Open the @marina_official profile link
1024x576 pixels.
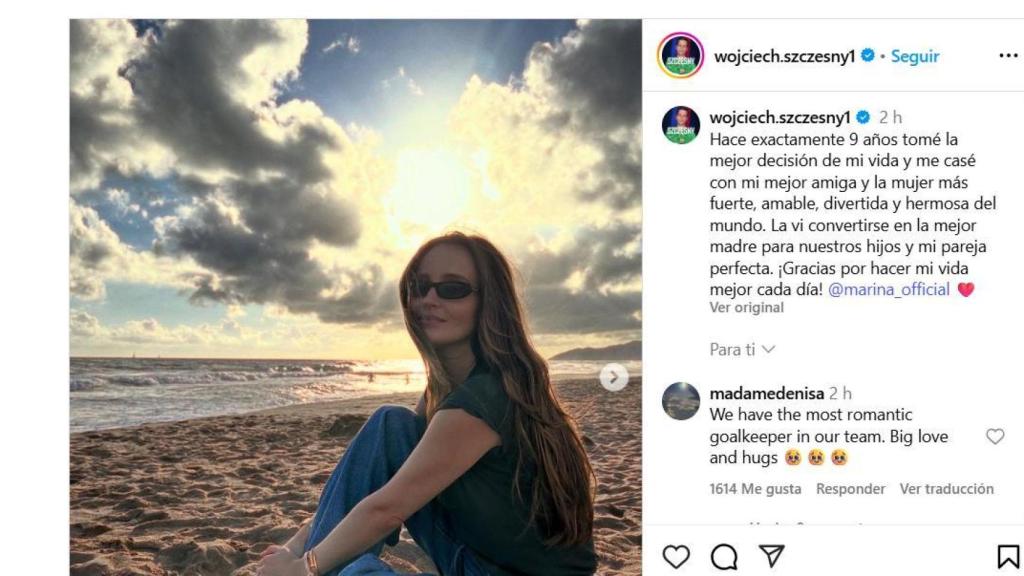point(890,289)
